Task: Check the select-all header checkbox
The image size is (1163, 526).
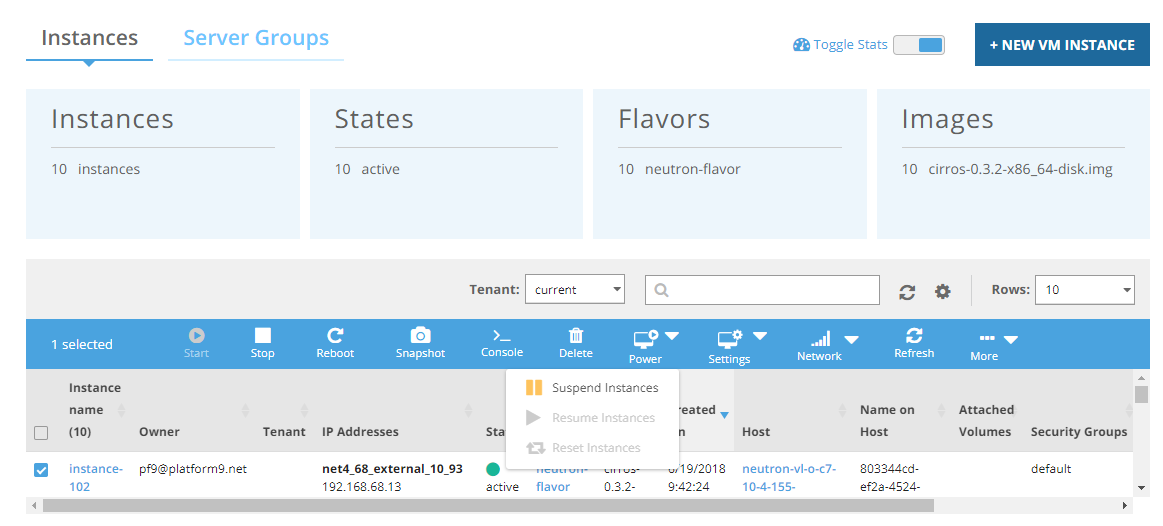Action: click(x=41, y=433)
